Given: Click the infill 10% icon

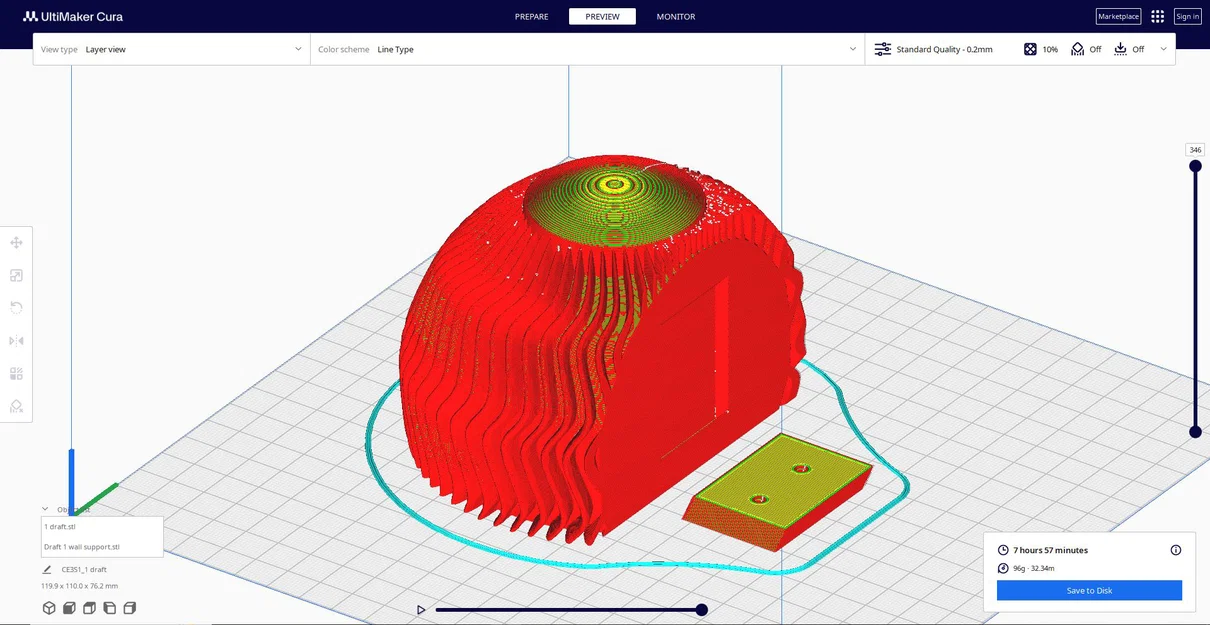Looking at the screenshot, I should [x=1030, y=49].
